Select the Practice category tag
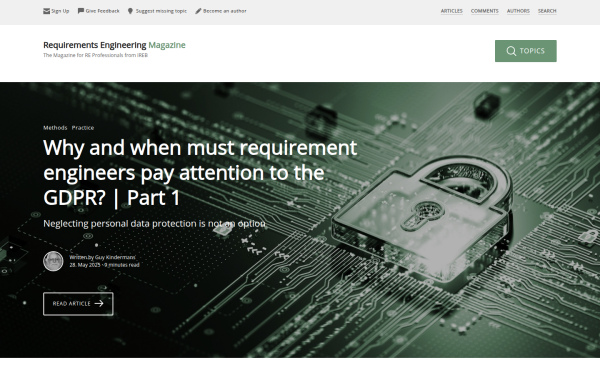The width and height of the screenshot is (600, 375). (x=83, y=128)
